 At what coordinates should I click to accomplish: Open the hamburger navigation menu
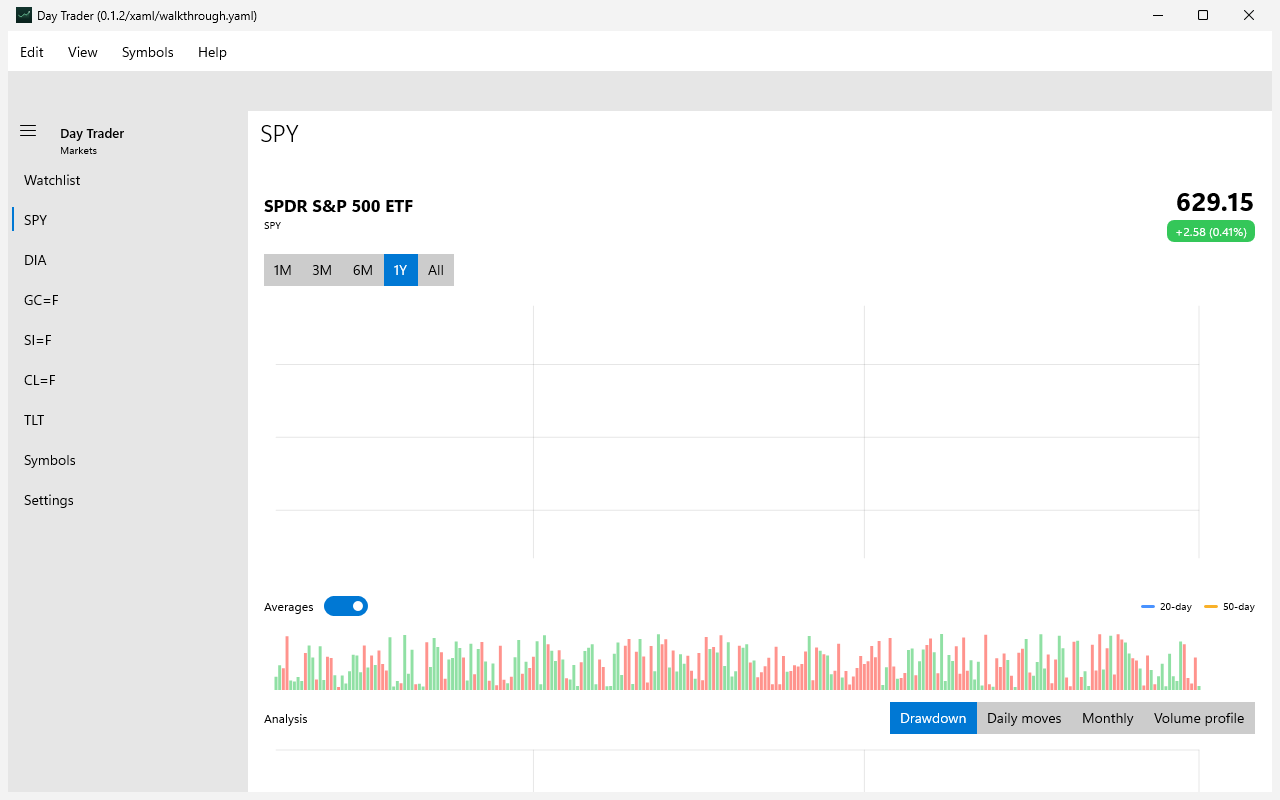(x=28, y=131)
